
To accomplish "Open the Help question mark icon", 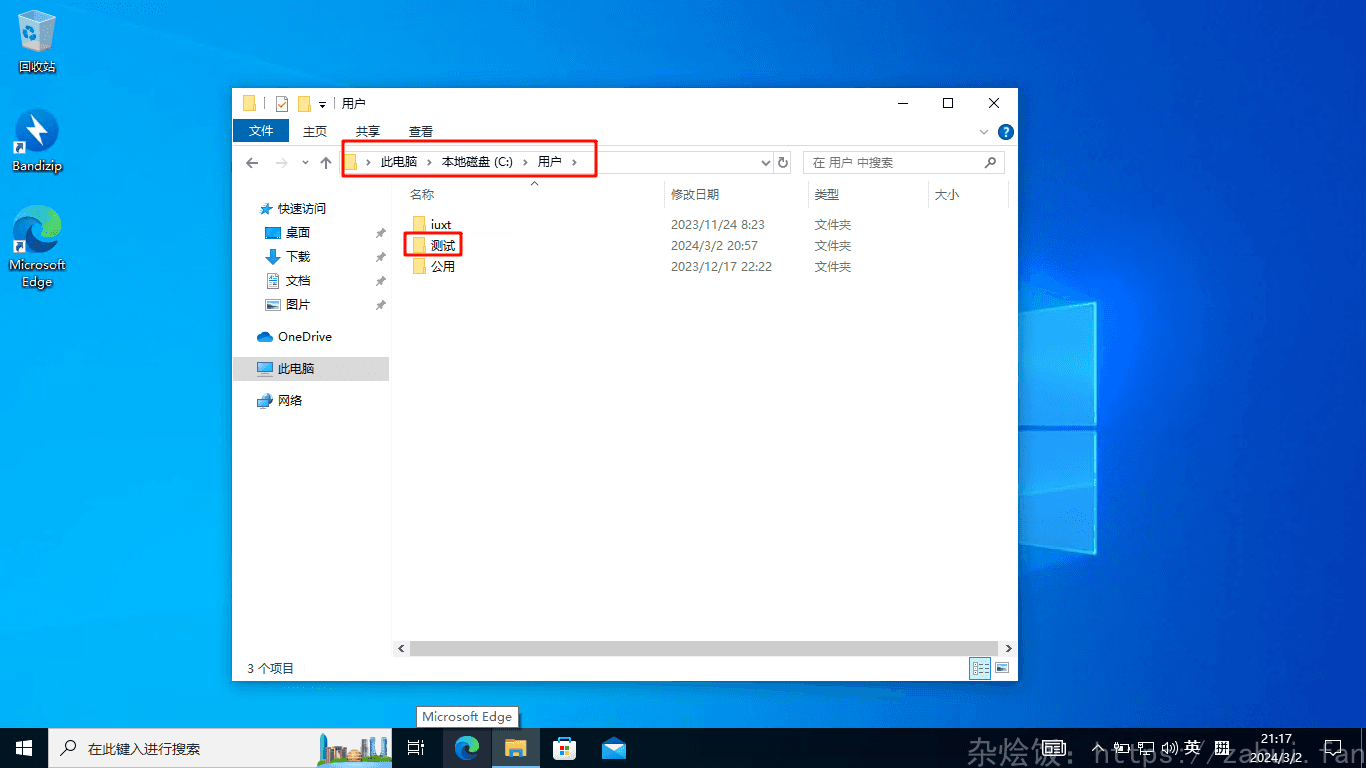I will click(1006, 132).
